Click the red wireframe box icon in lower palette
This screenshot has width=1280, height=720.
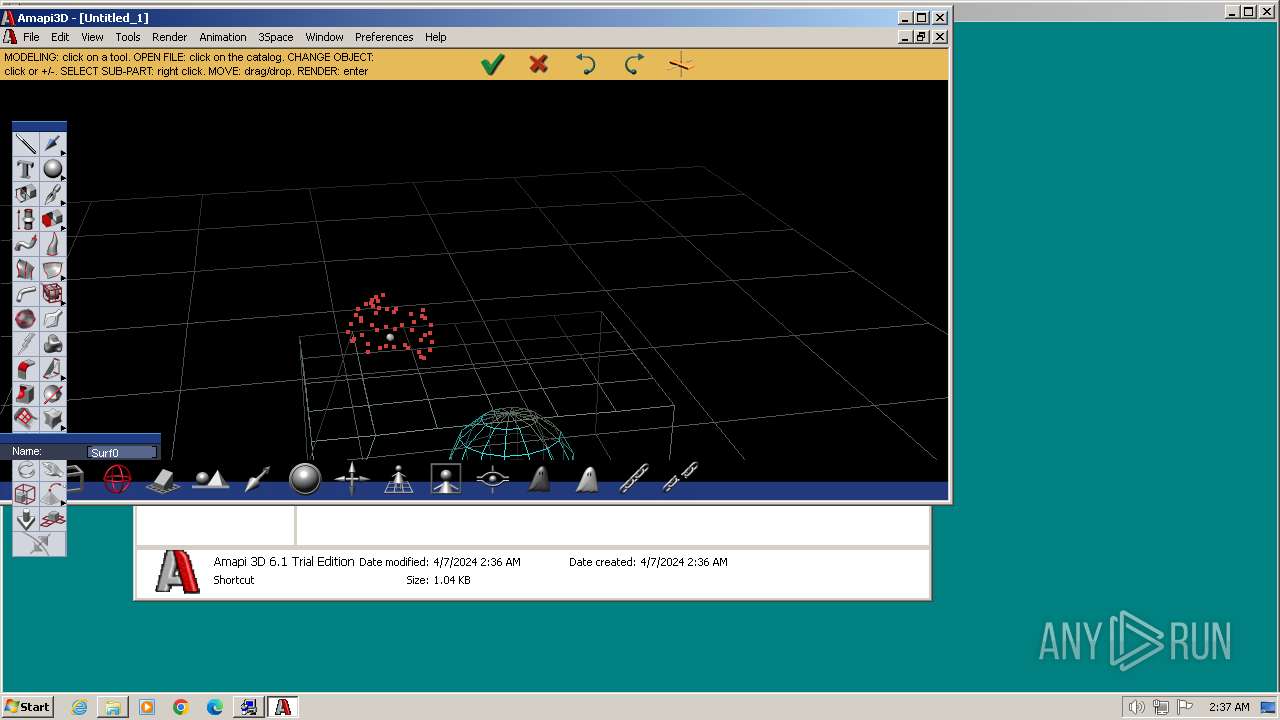click(x=26, y=494)
